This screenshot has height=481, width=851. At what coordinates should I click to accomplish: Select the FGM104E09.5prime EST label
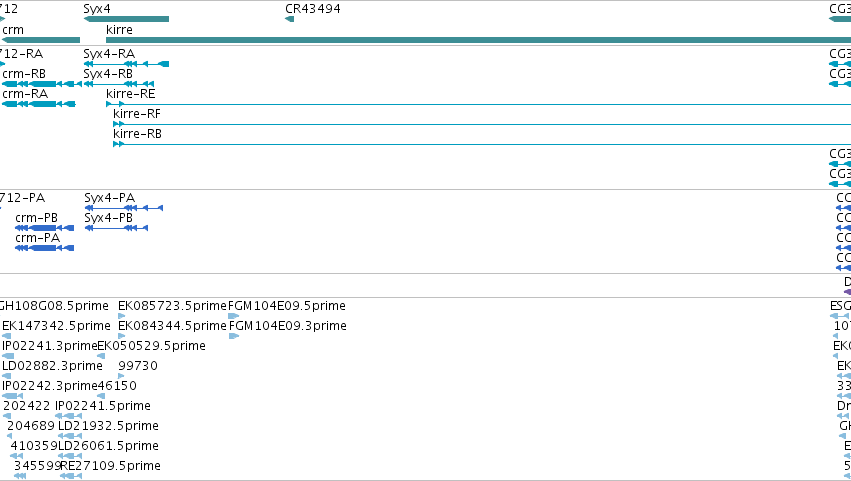click(x=287, y=306)
